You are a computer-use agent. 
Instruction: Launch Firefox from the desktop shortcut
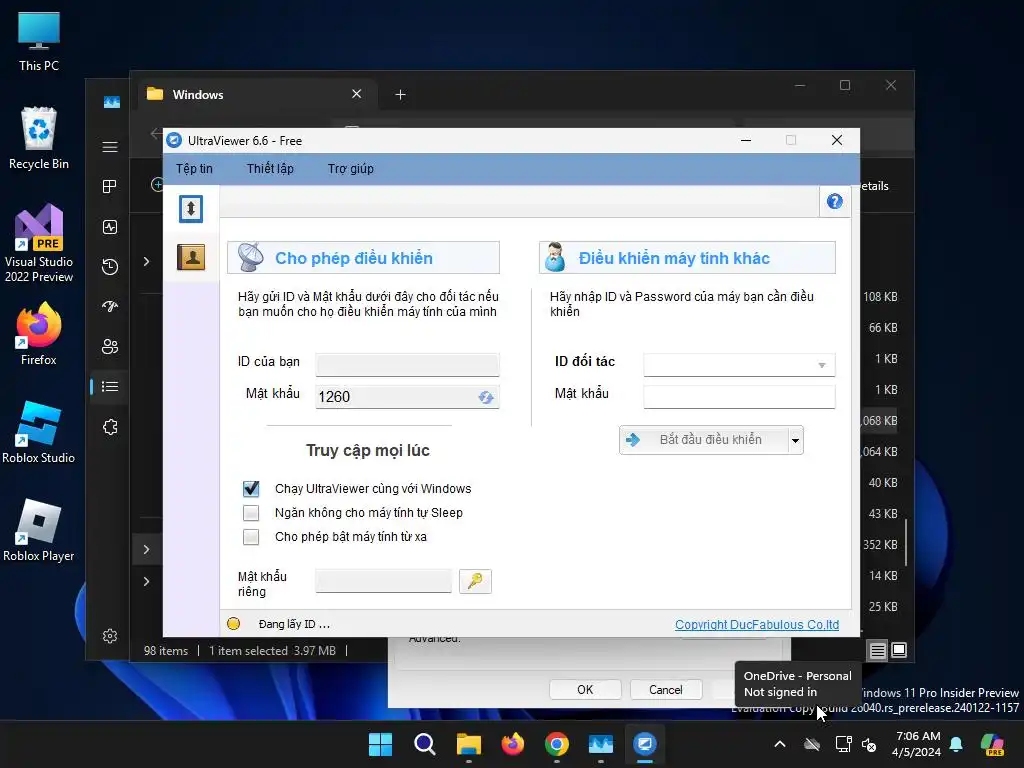click(x=39, y=334)
